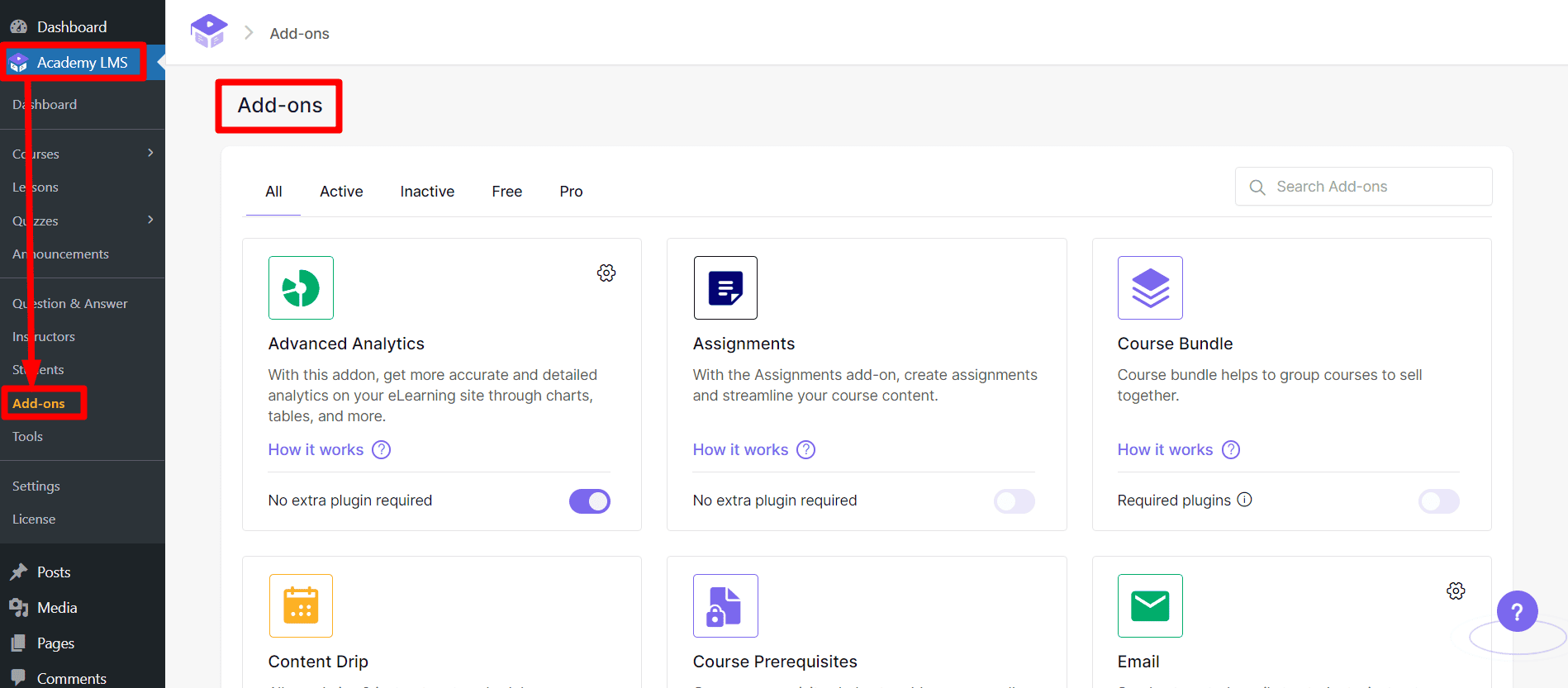Open Email add-on settings gear
The image size is (1568, 688).
1456,591
